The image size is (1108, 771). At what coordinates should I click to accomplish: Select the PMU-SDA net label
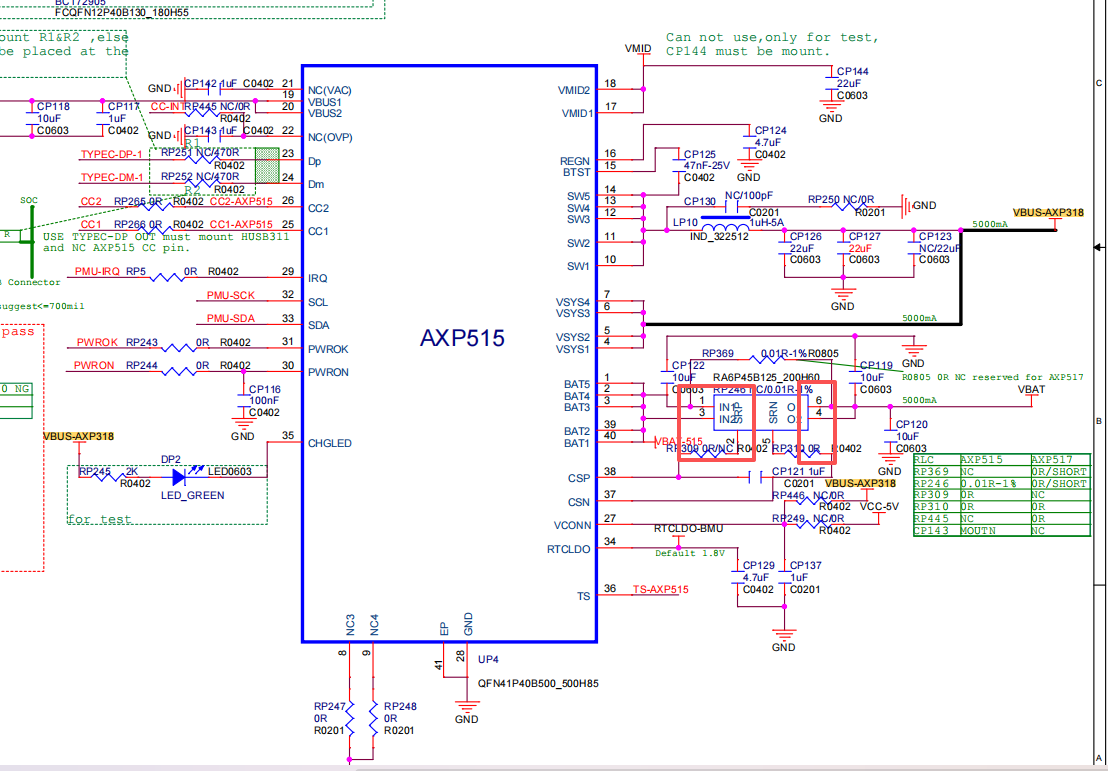click(x=231, y=319)
